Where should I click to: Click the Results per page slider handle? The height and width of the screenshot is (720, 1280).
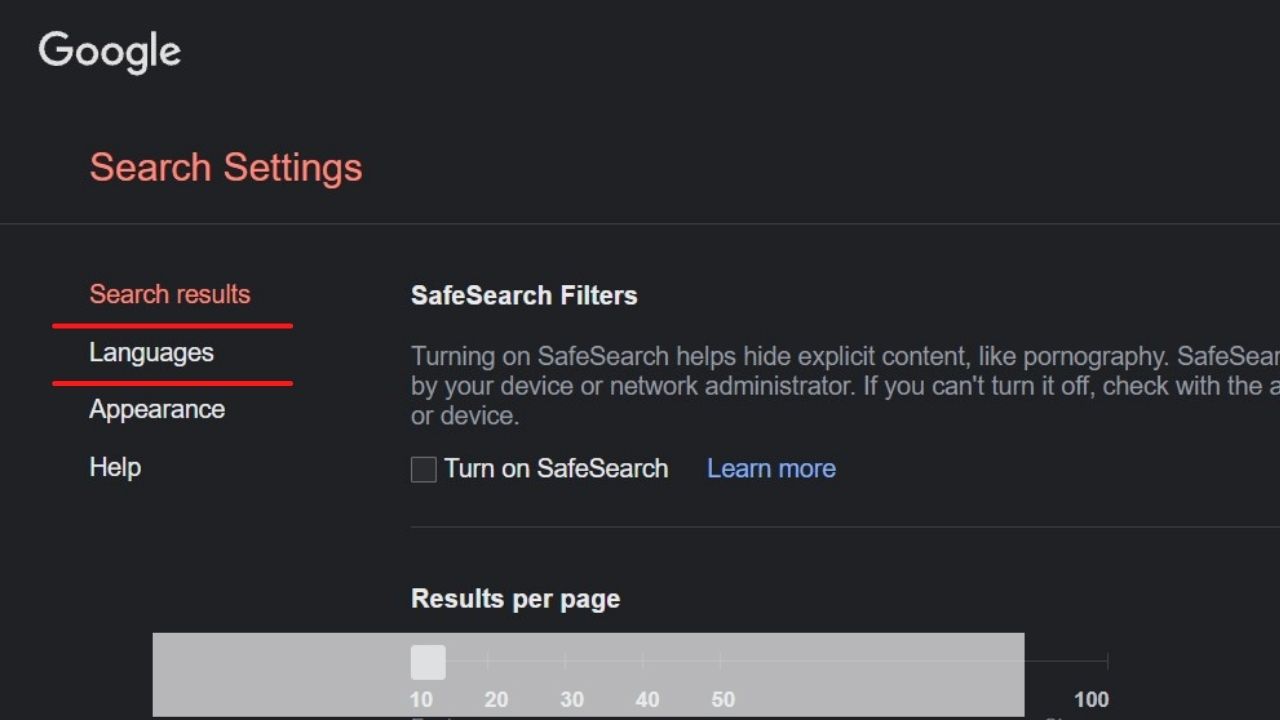tap(428, 661)
